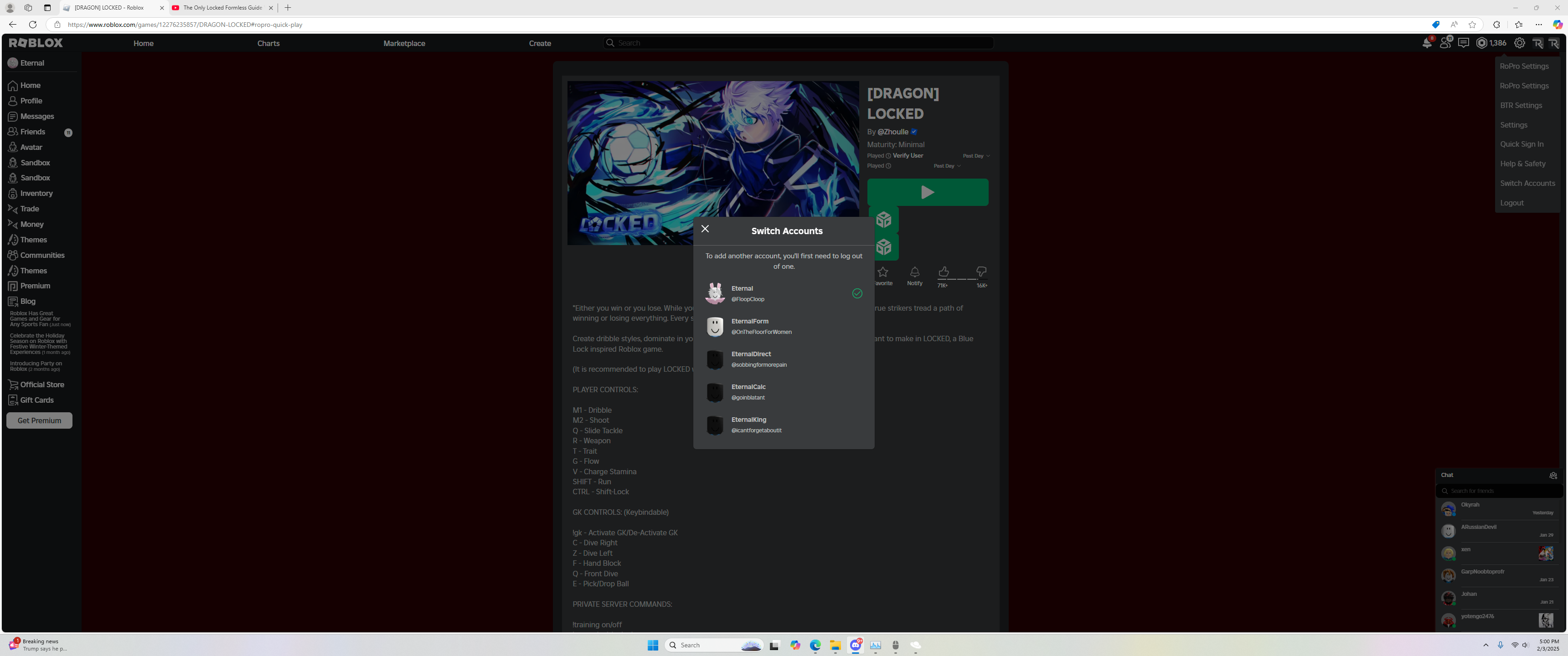Expand the Past Day dropdown beside Verify User
Viewport: 1568px width, 656px height.
976,156
